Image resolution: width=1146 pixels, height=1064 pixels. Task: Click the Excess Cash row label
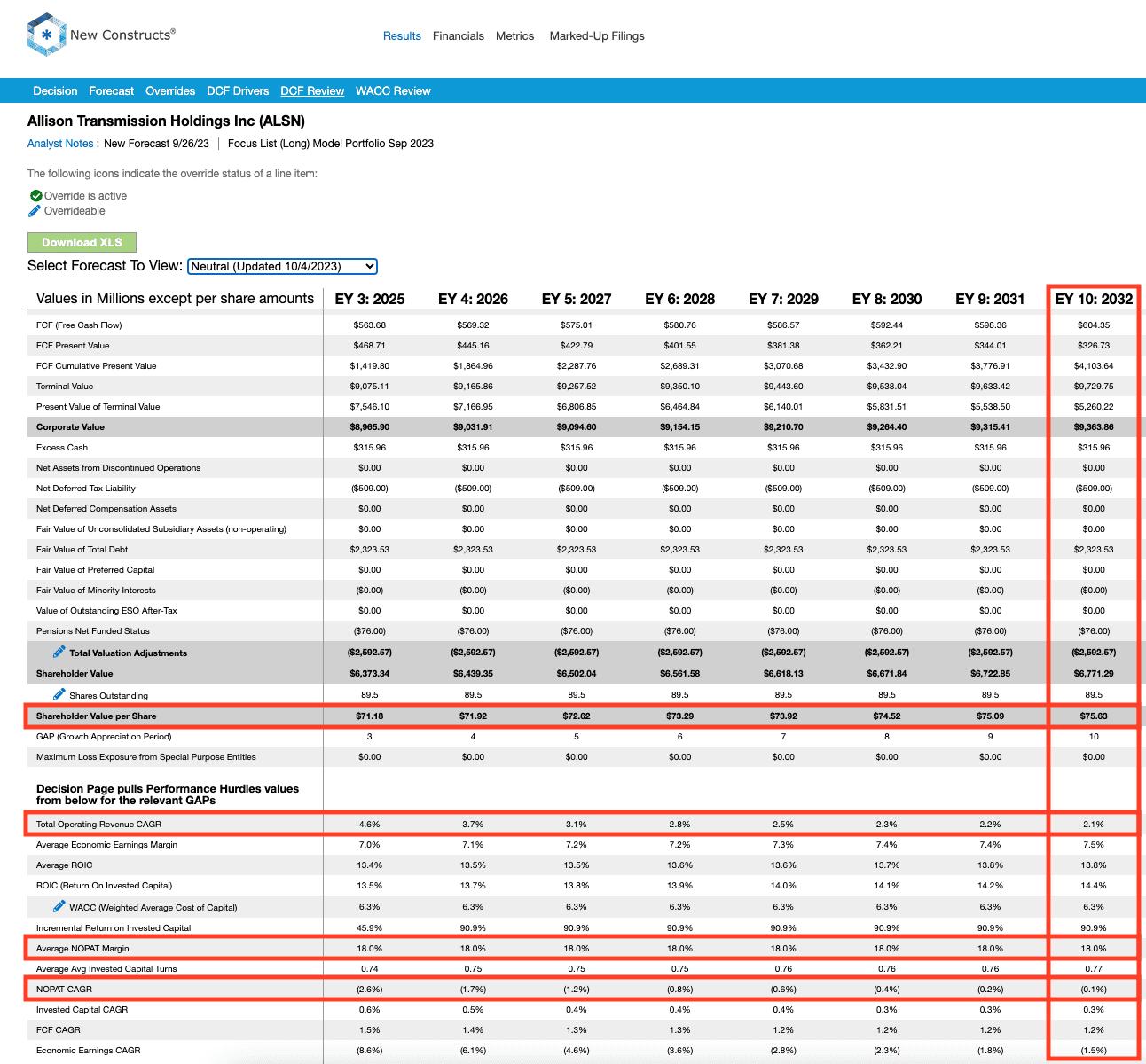62,448
